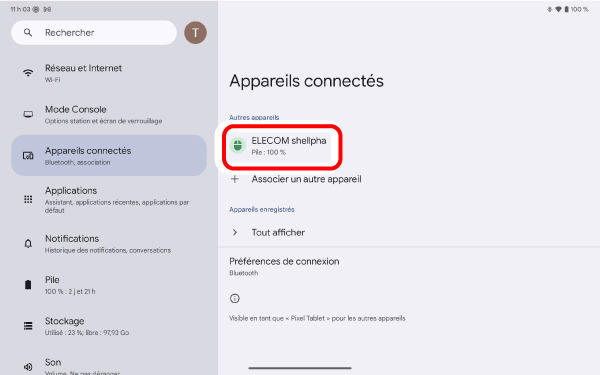Open Préférences de connexion
600x375 pixels.
pyautogui.click(x=284, y=266)
